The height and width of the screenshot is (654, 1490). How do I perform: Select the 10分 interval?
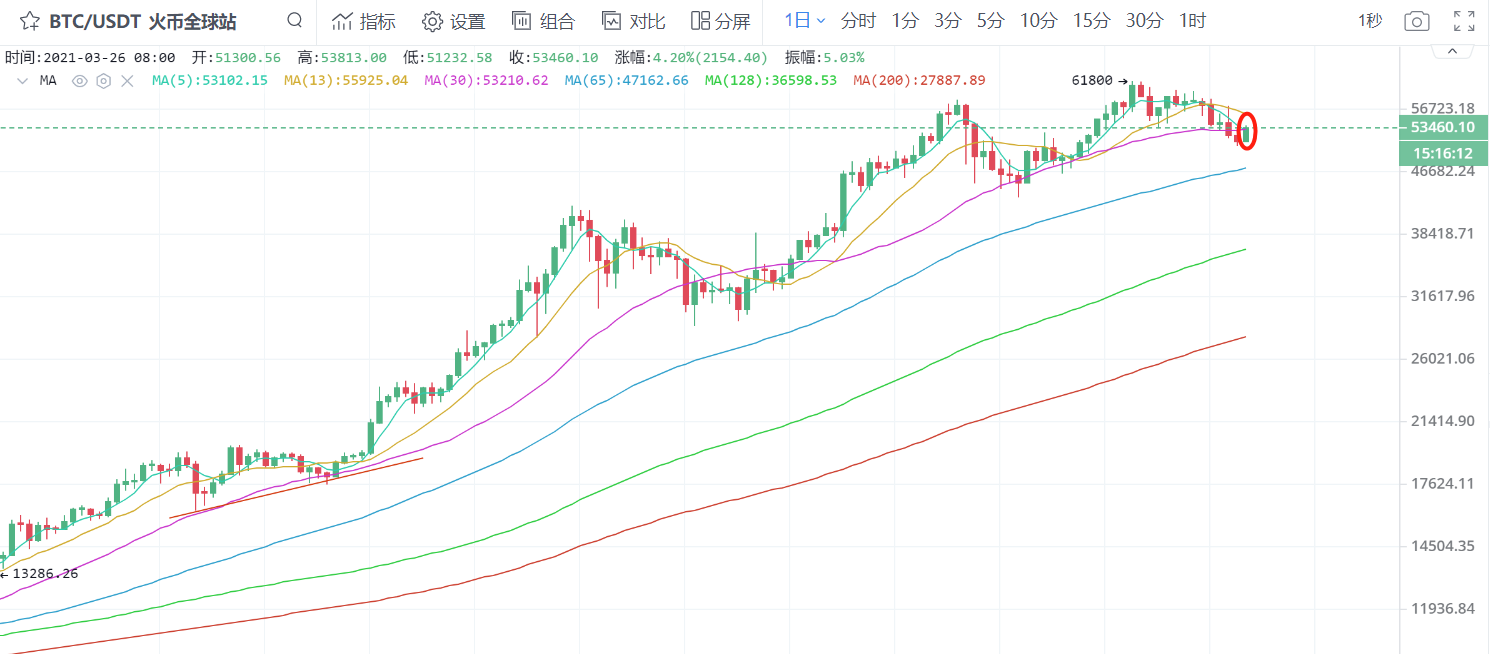pyautogui.click(x=1037, y=21)
